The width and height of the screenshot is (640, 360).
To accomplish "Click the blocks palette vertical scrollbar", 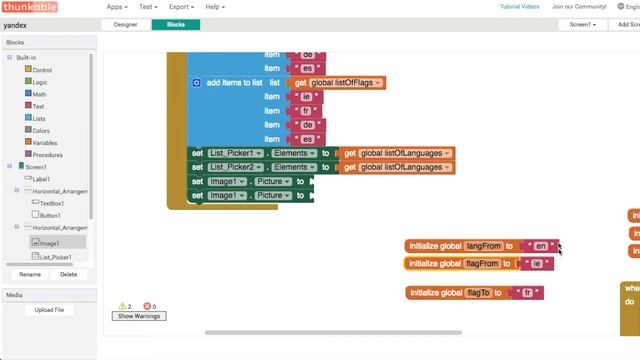I will click(x=91, y=136).
